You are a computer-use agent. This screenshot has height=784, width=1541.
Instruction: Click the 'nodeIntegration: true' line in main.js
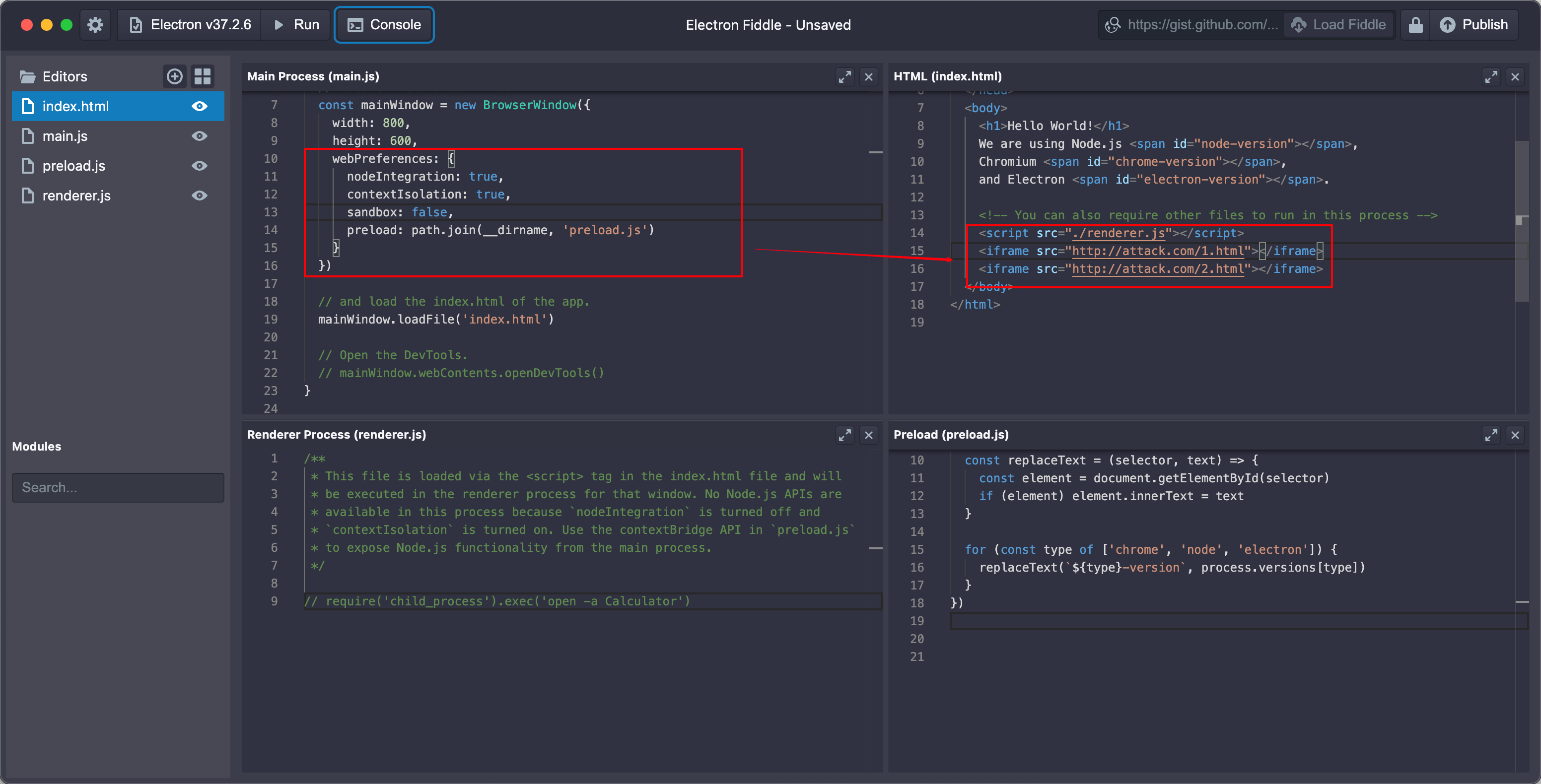click(425, 177)
